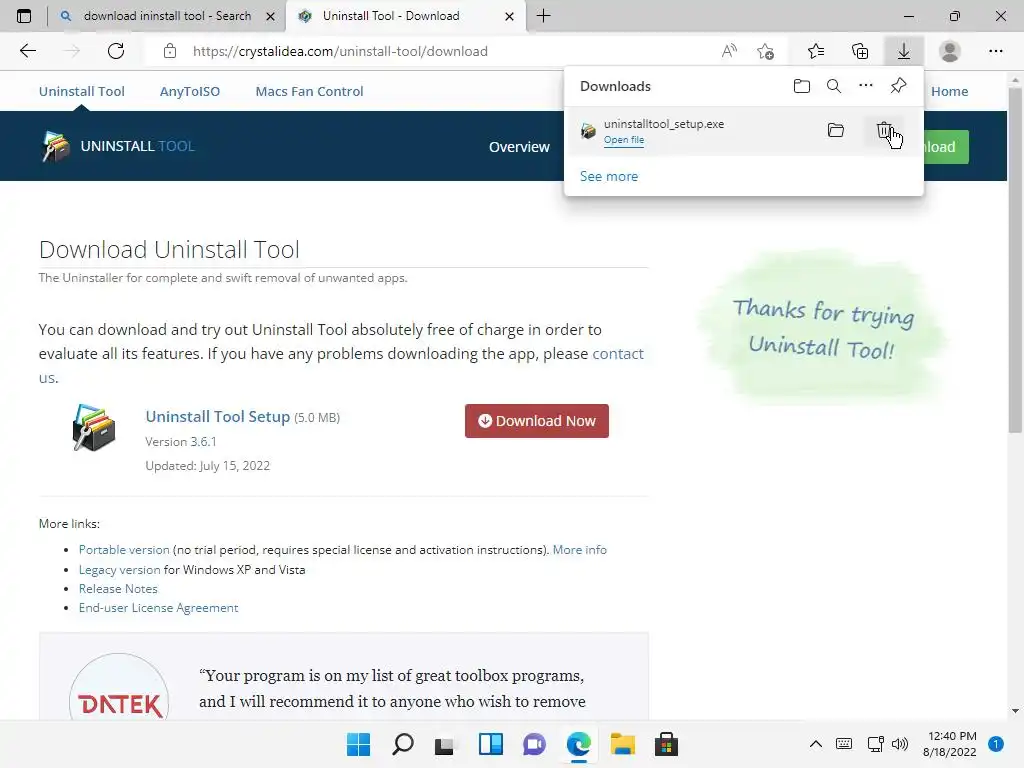
Task: Open the Uninstall Tool Setup link
Action: [217, 417]
